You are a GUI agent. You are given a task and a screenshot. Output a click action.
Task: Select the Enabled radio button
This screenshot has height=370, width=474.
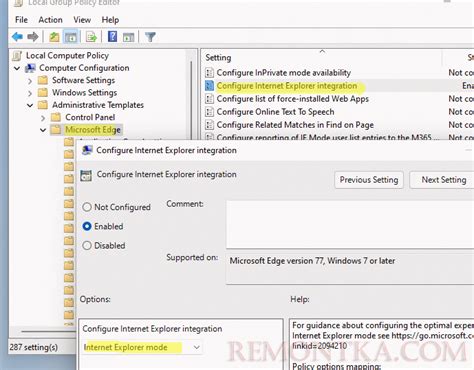pos(87,226)
